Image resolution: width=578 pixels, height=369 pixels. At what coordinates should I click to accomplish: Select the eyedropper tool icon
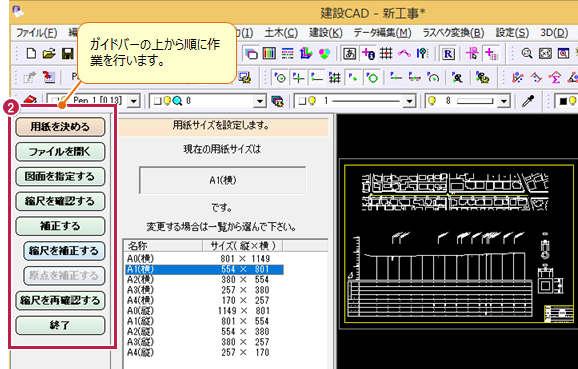tap(528, 101)
